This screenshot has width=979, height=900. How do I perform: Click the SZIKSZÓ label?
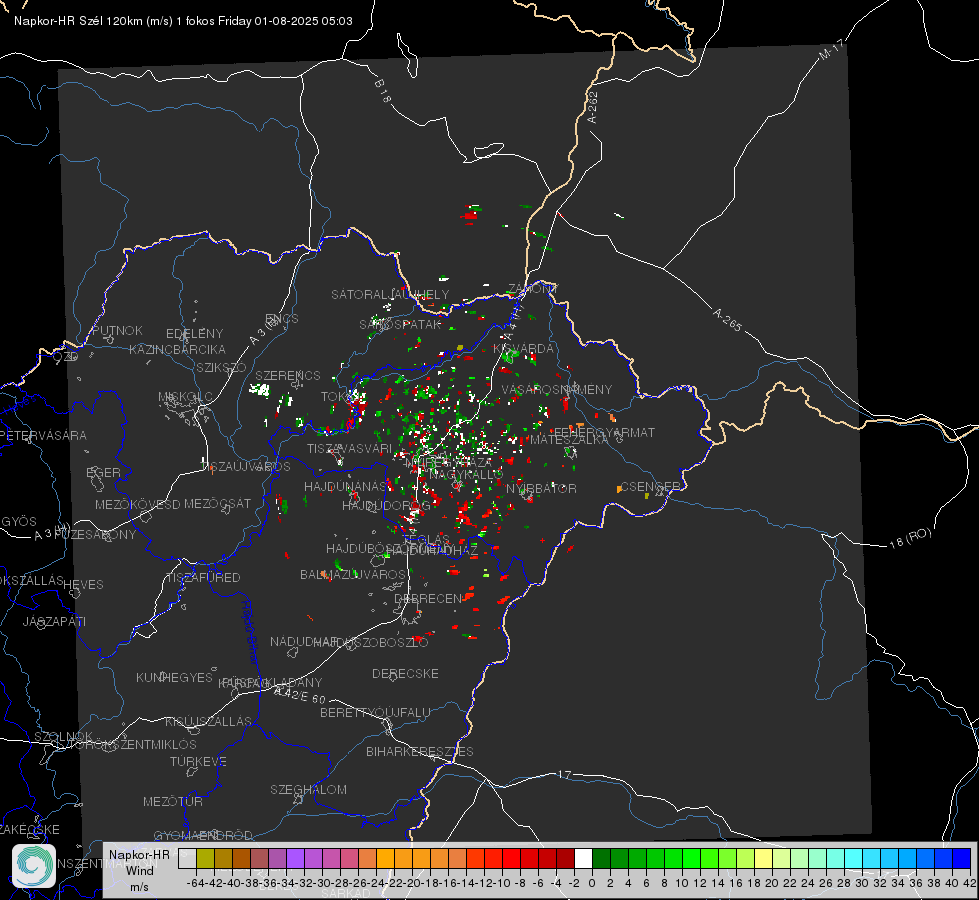222,367
